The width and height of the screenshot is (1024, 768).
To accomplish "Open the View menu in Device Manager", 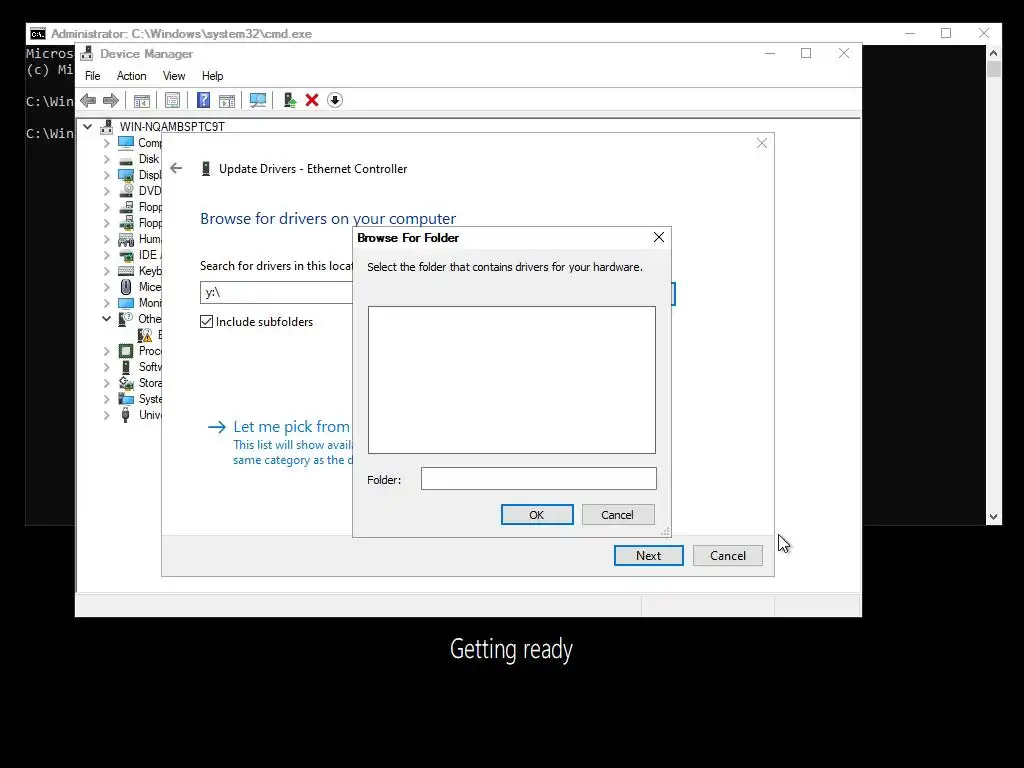I will (174, 76).
